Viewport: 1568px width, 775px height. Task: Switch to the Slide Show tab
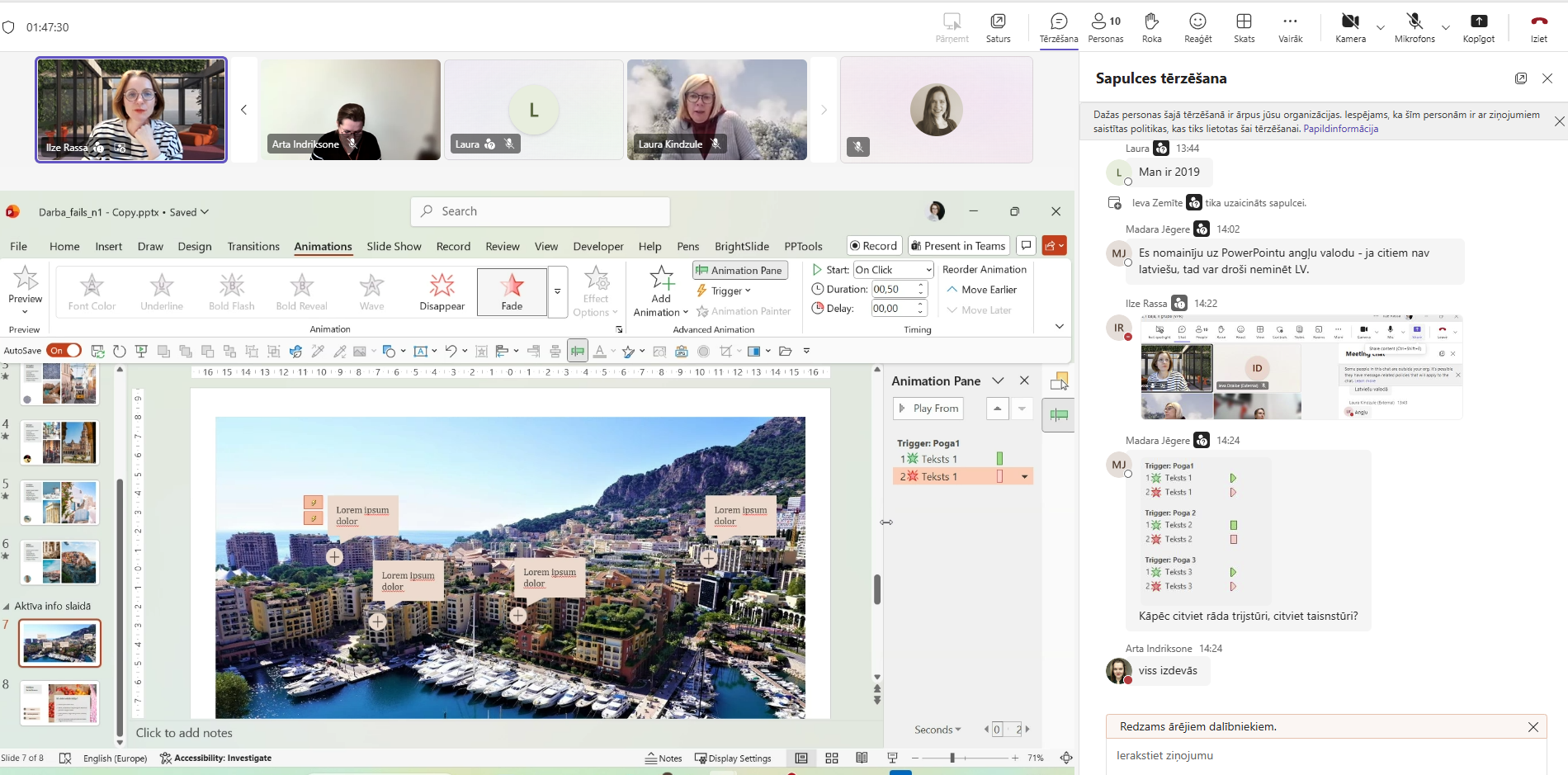(x=394, y=246)
